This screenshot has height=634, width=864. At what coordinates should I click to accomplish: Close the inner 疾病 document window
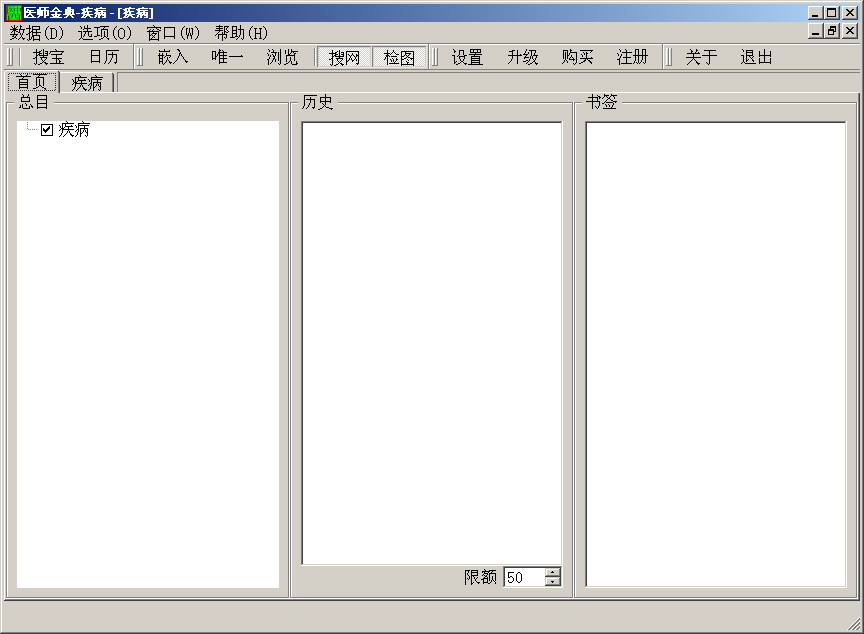[850, 31]
